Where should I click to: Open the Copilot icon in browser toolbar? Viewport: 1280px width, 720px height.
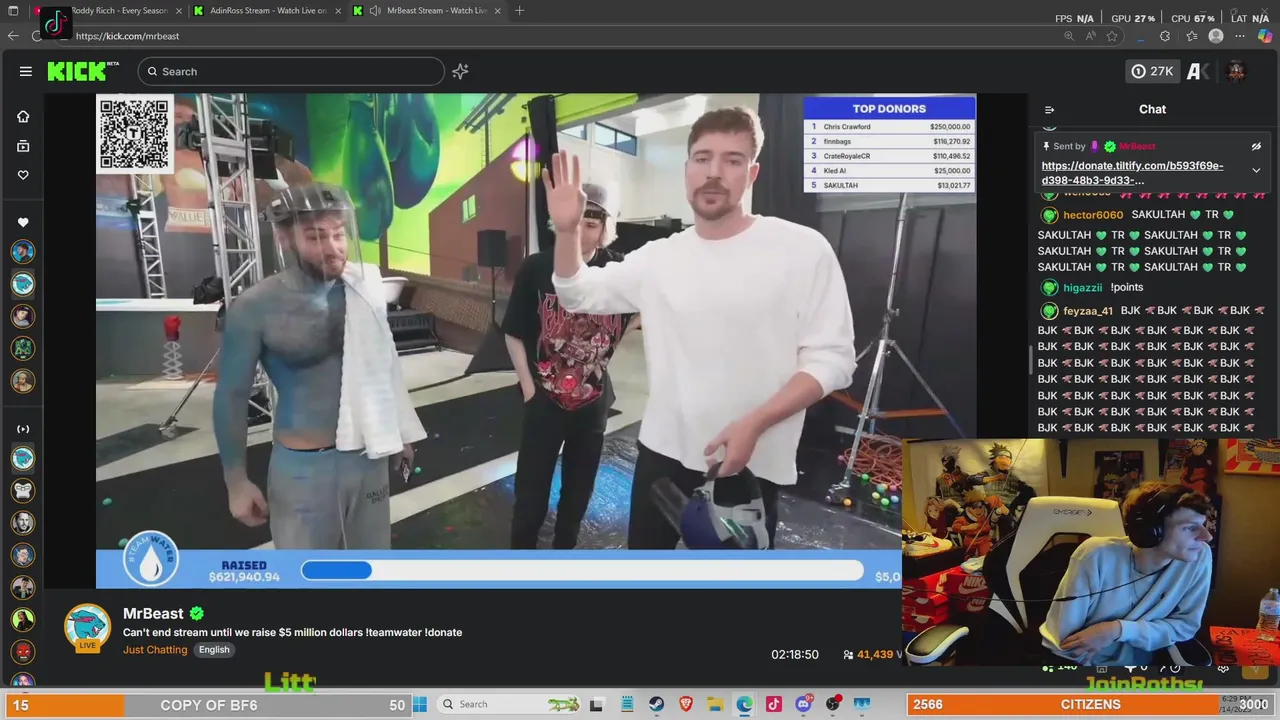tap(1265, 36)
